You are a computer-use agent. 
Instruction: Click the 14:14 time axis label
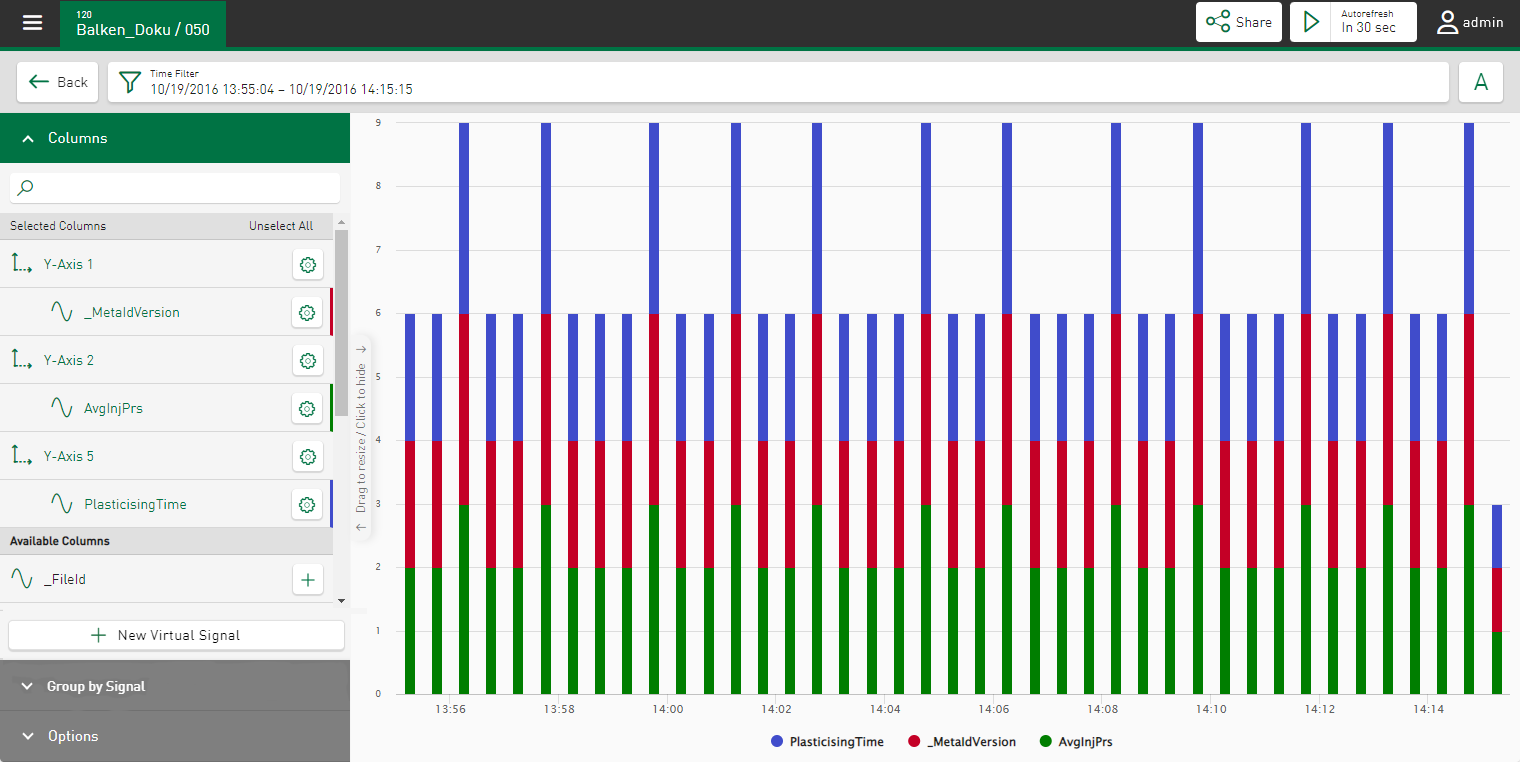click(1428, 709)
